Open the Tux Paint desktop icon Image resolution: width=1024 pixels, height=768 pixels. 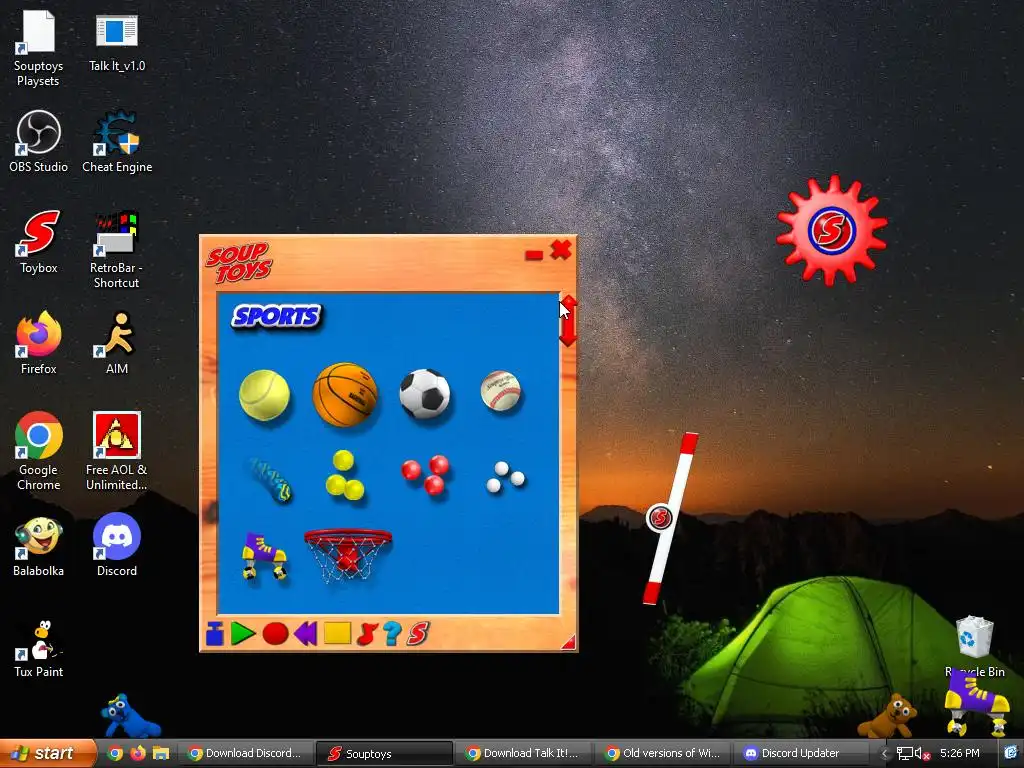click(39, 648)
